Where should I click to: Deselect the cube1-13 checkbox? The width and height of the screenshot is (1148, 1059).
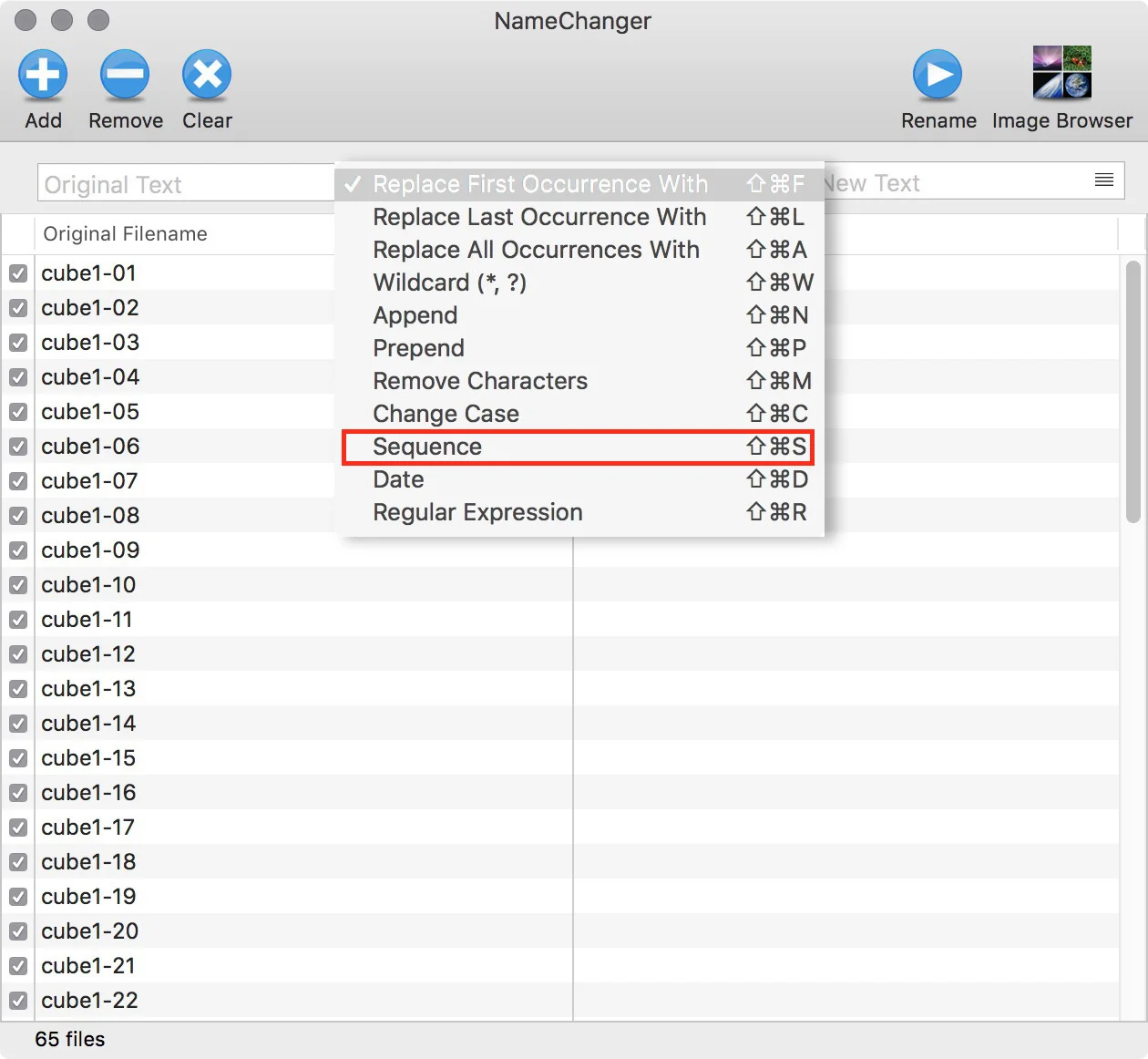pyautogui.click(x=18, y=689)
